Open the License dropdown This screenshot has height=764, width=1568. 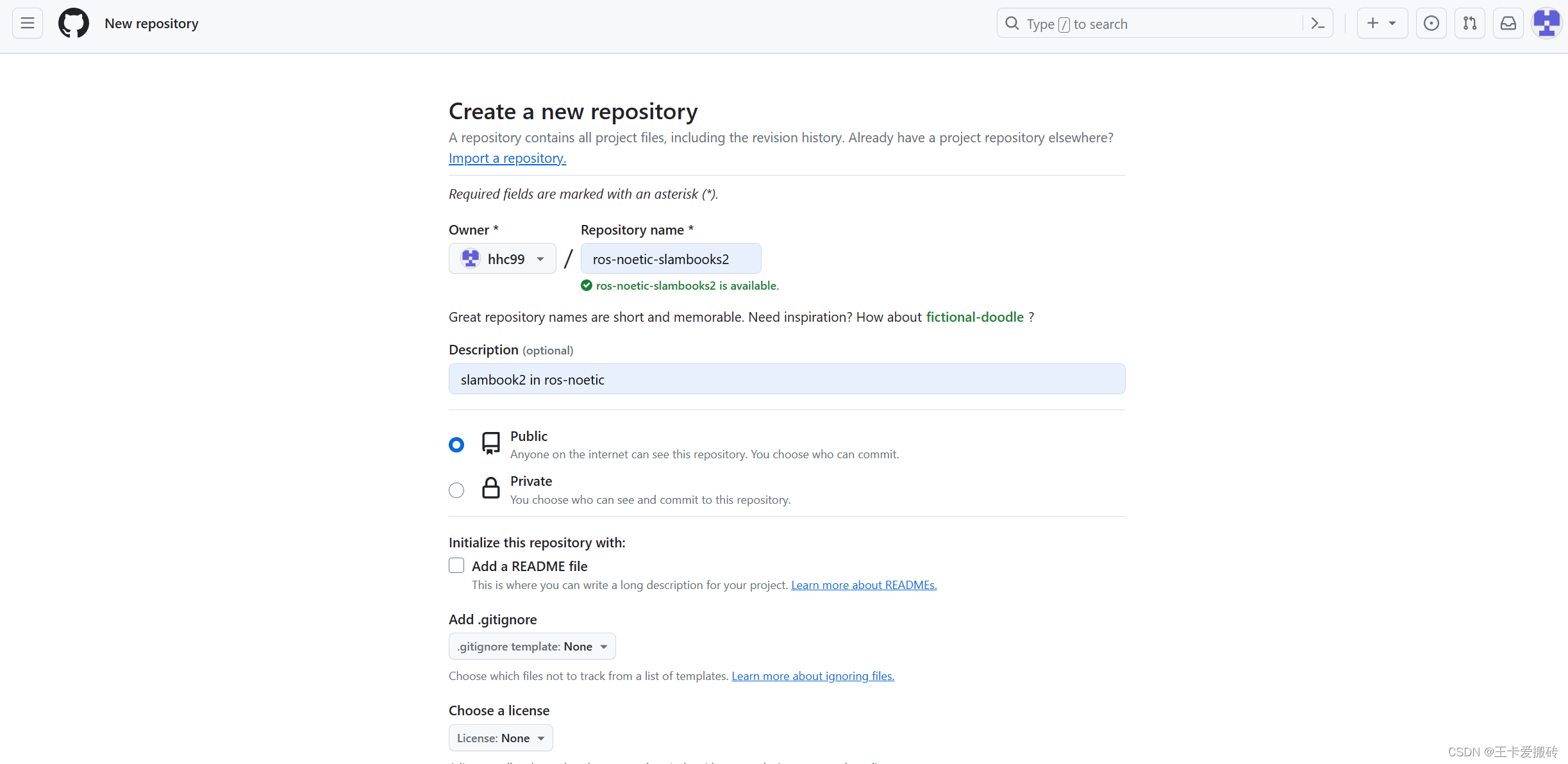click(500, 738)
